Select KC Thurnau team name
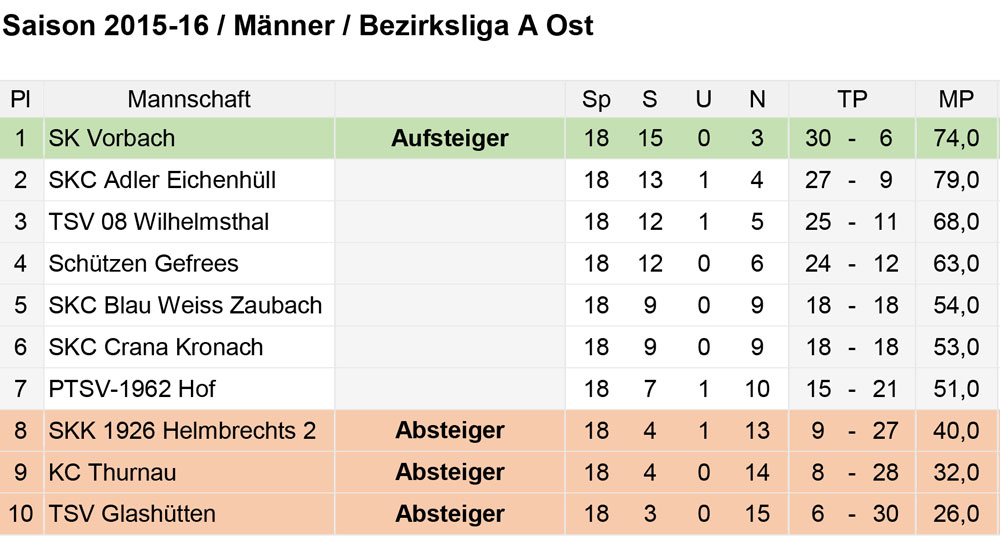Viewport: 1000px width, 537px height. (x=112, y=473)
